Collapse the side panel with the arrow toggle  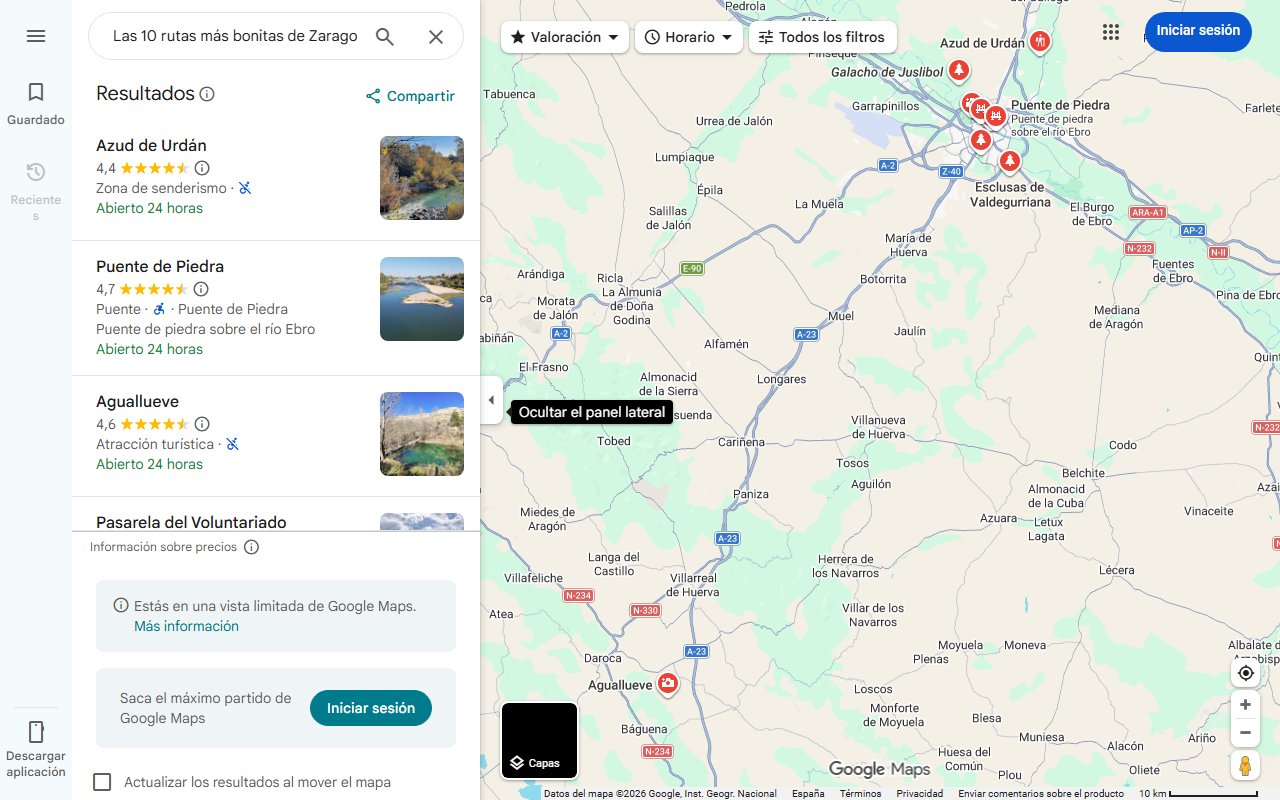tap(491, 400)
